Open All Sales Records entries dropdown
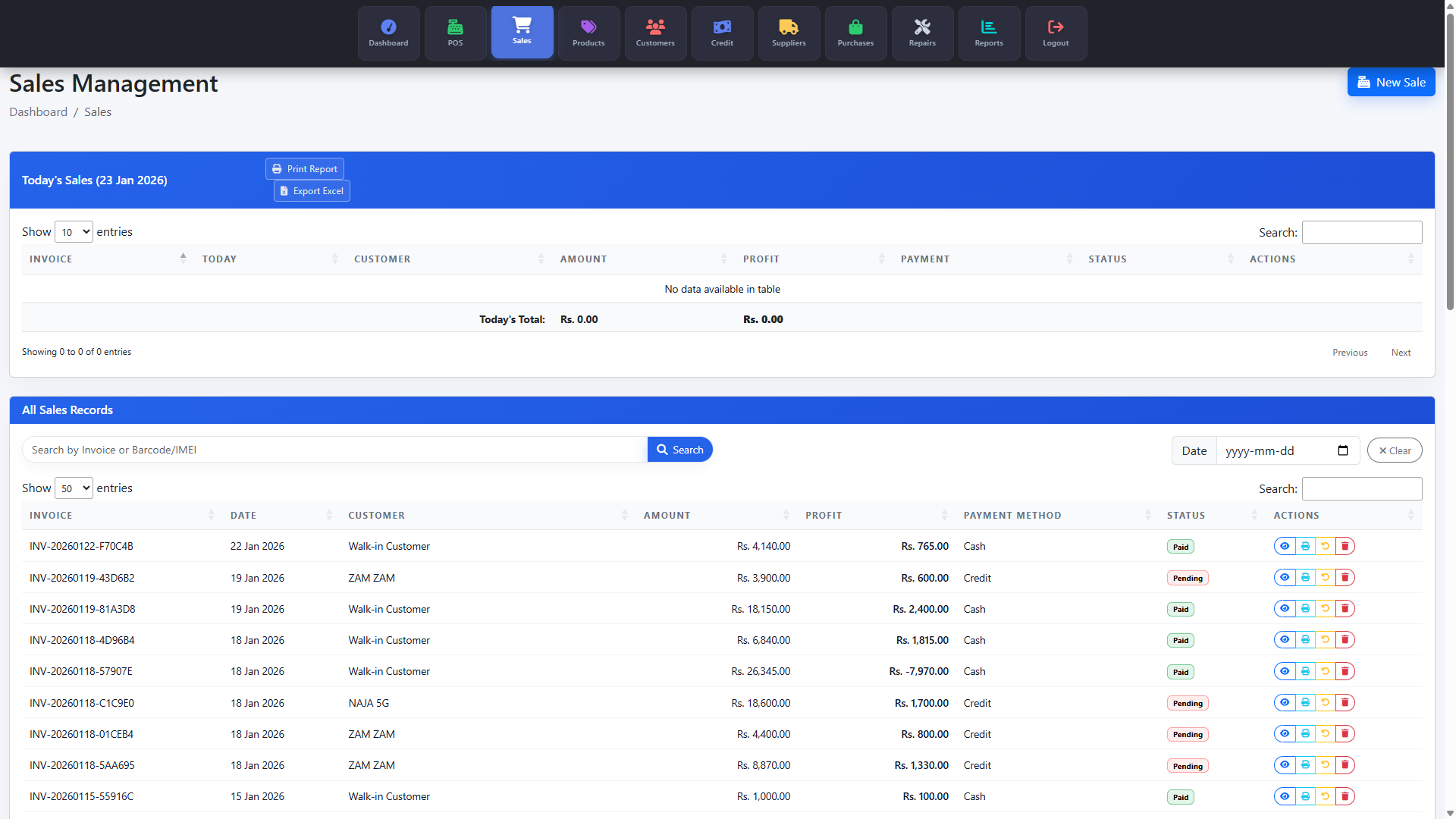Screen dimensions: 1456x819 tap(74, 488)
